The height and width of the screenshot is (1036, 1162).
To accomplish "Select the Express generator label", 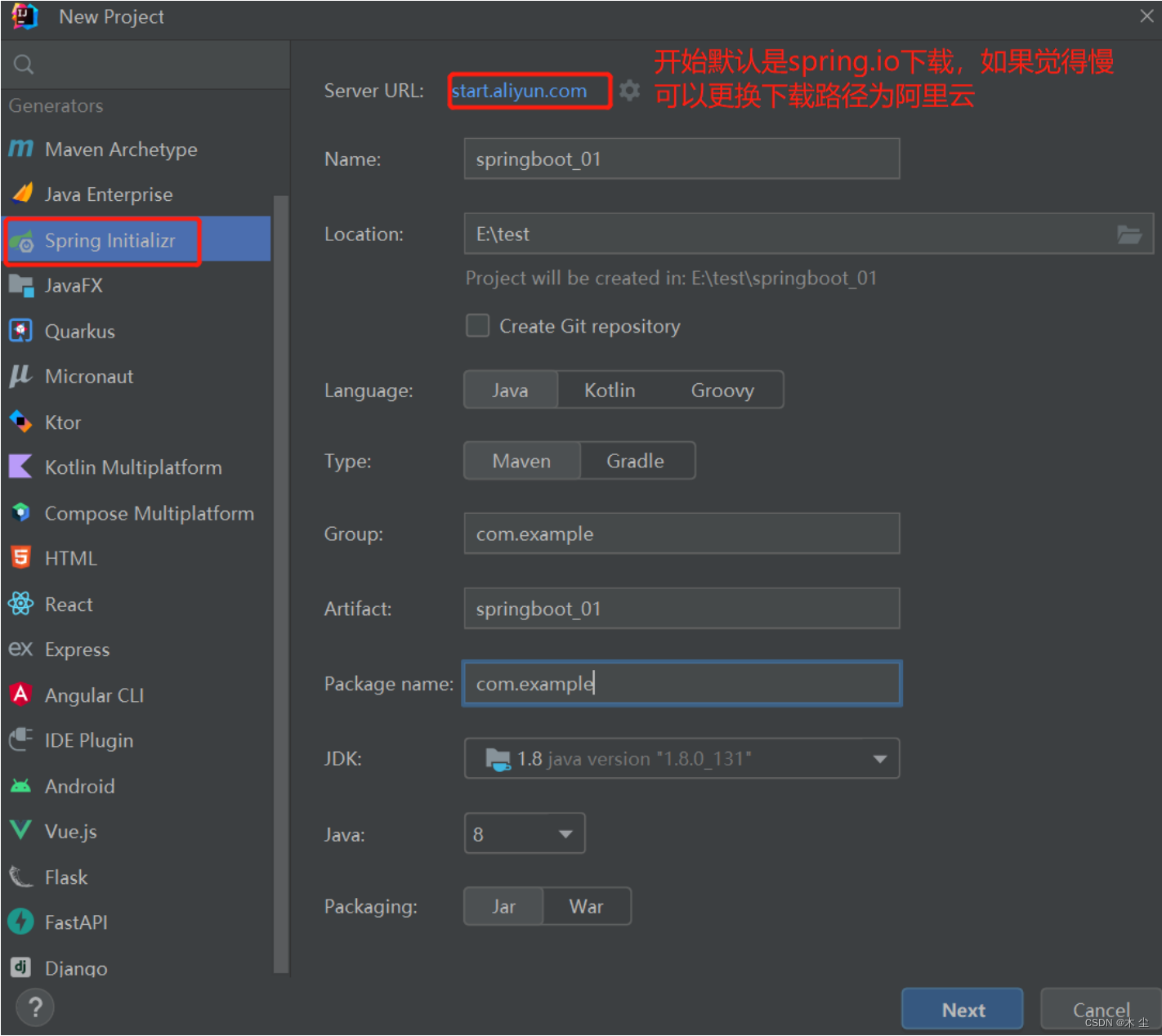I will (x=77, y=650).
